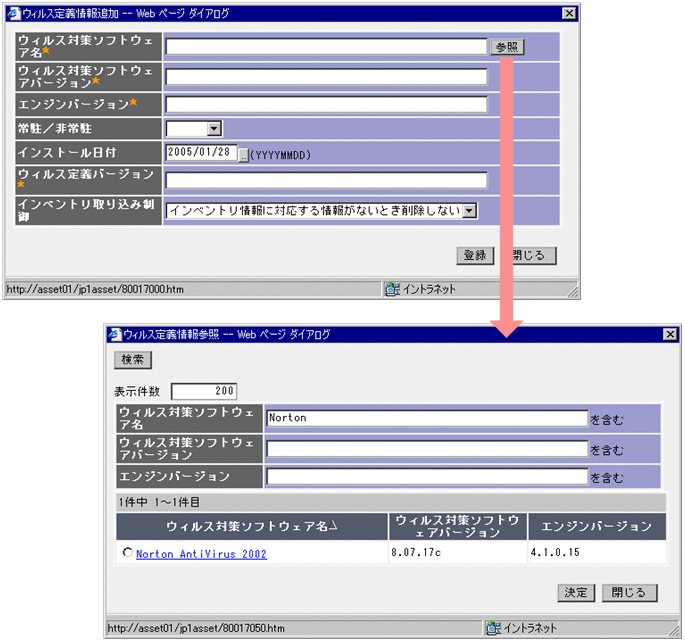Focus engine version search field in reference dialog
685x643 pixels.
pyautogui.click(x=427, y=477)
